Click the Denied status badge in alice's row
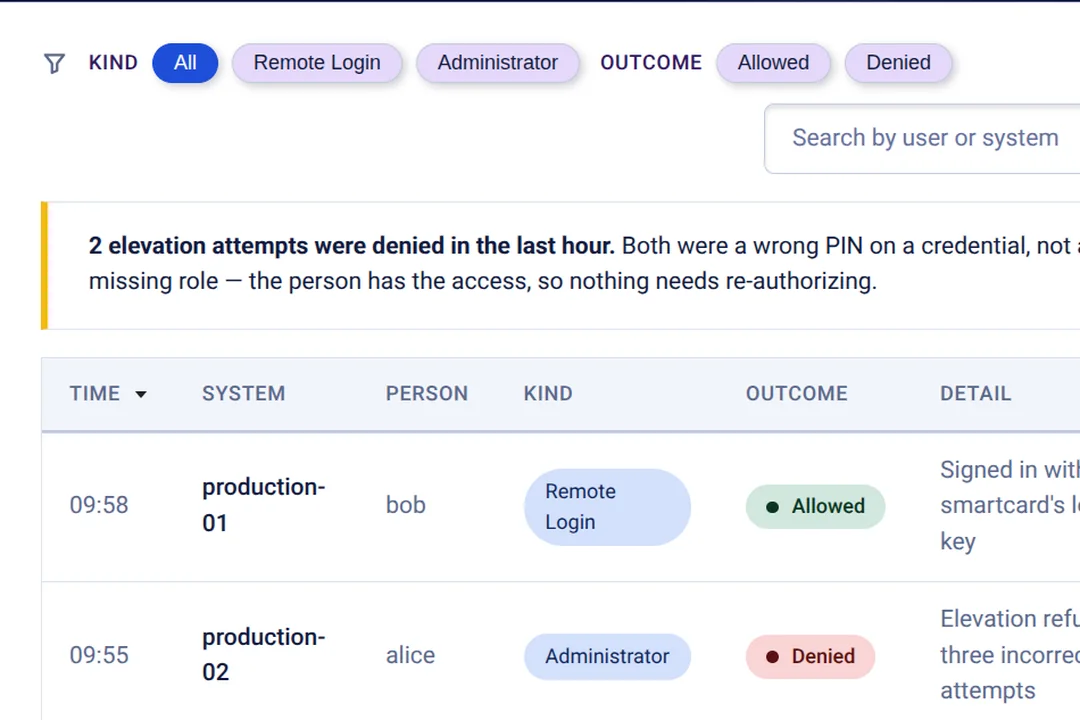Image resolution: width=1080 pixels, height=720 pixels. click(x=810, y=657)
